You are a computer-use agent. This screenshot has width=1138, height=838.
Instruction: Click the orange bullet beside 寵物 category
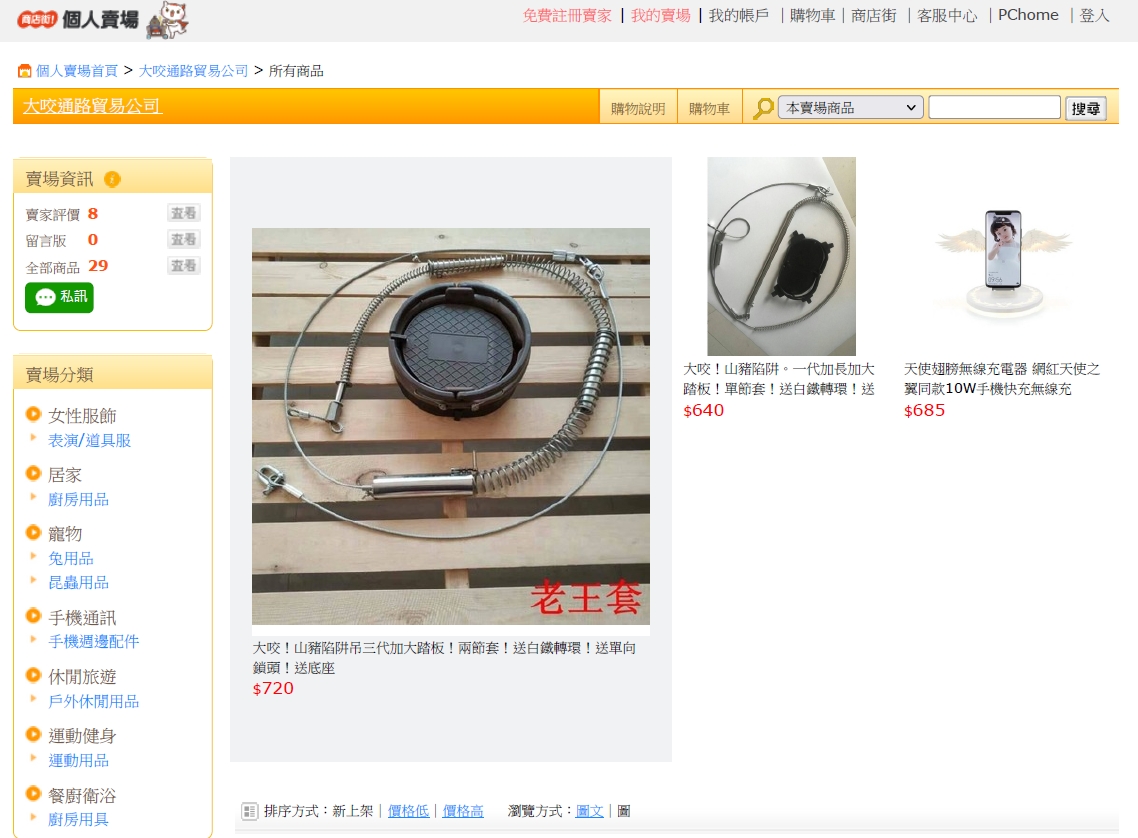33,533
